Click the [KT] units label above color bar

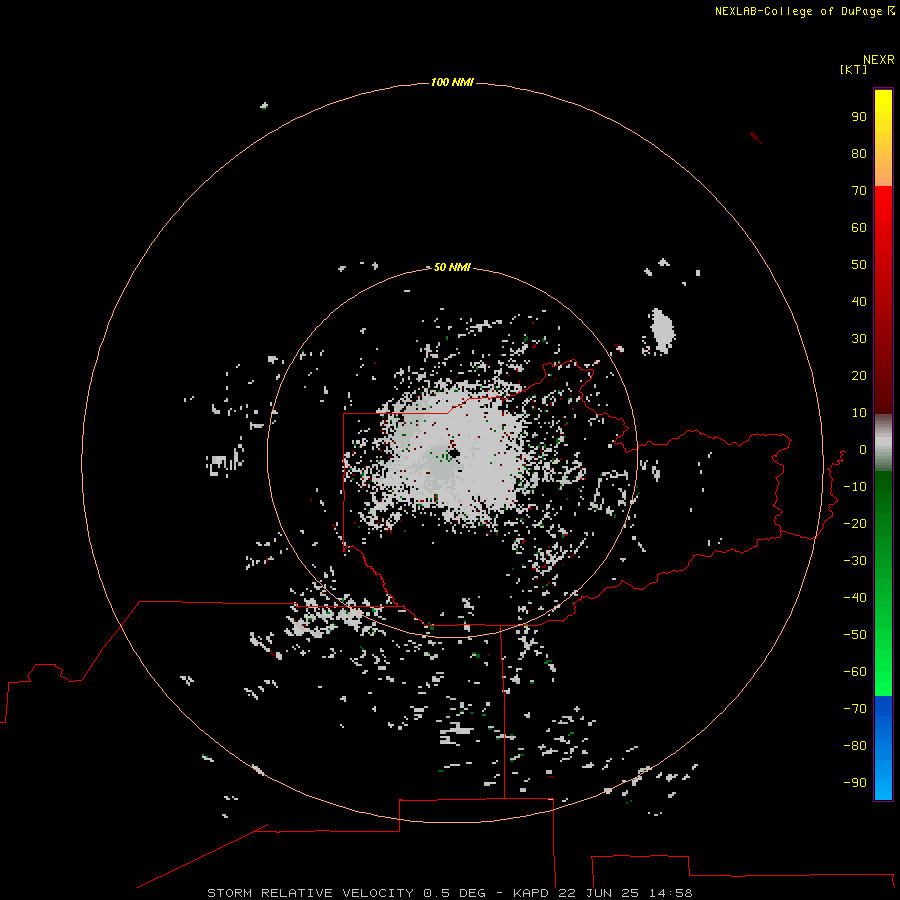click(x=853, y=69)
